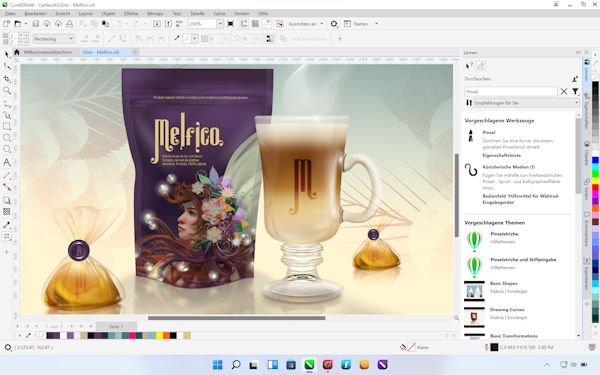The height and width of the screenshot is (375, 600).
Task: Open the Pinselstriche help topic
Action: [504, 234]
